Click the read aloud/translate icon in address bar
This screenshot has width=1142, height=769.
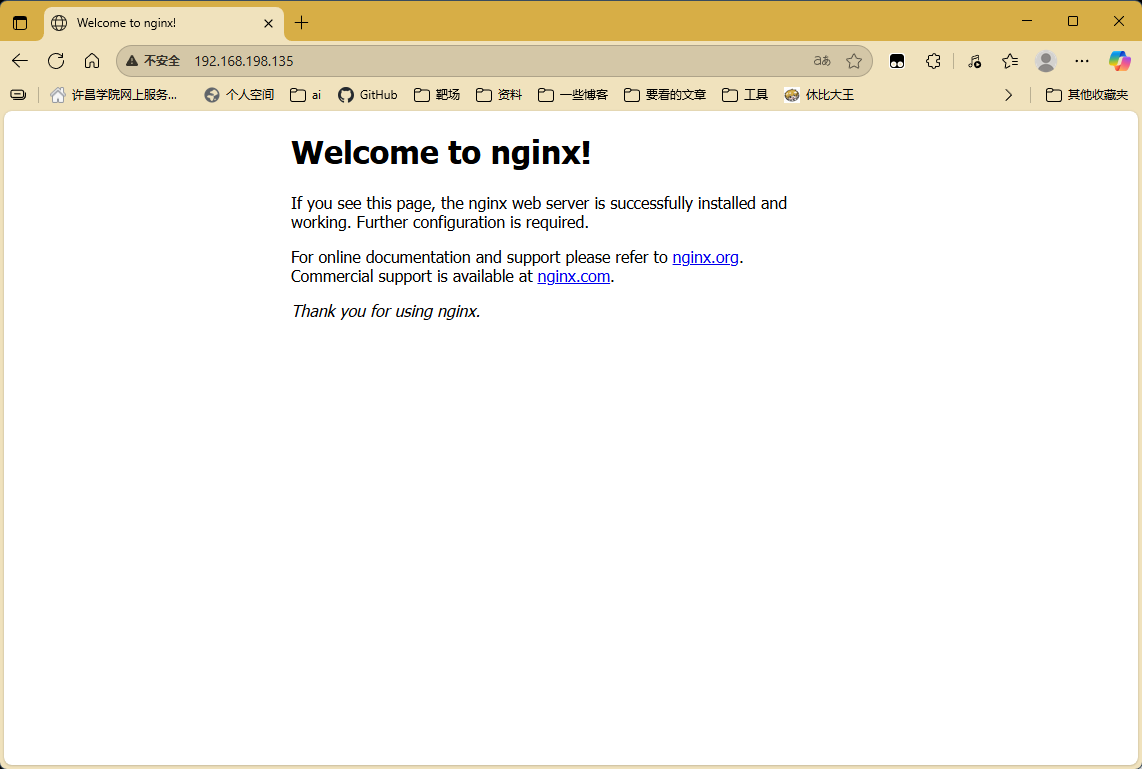click(x=822, y=61)
